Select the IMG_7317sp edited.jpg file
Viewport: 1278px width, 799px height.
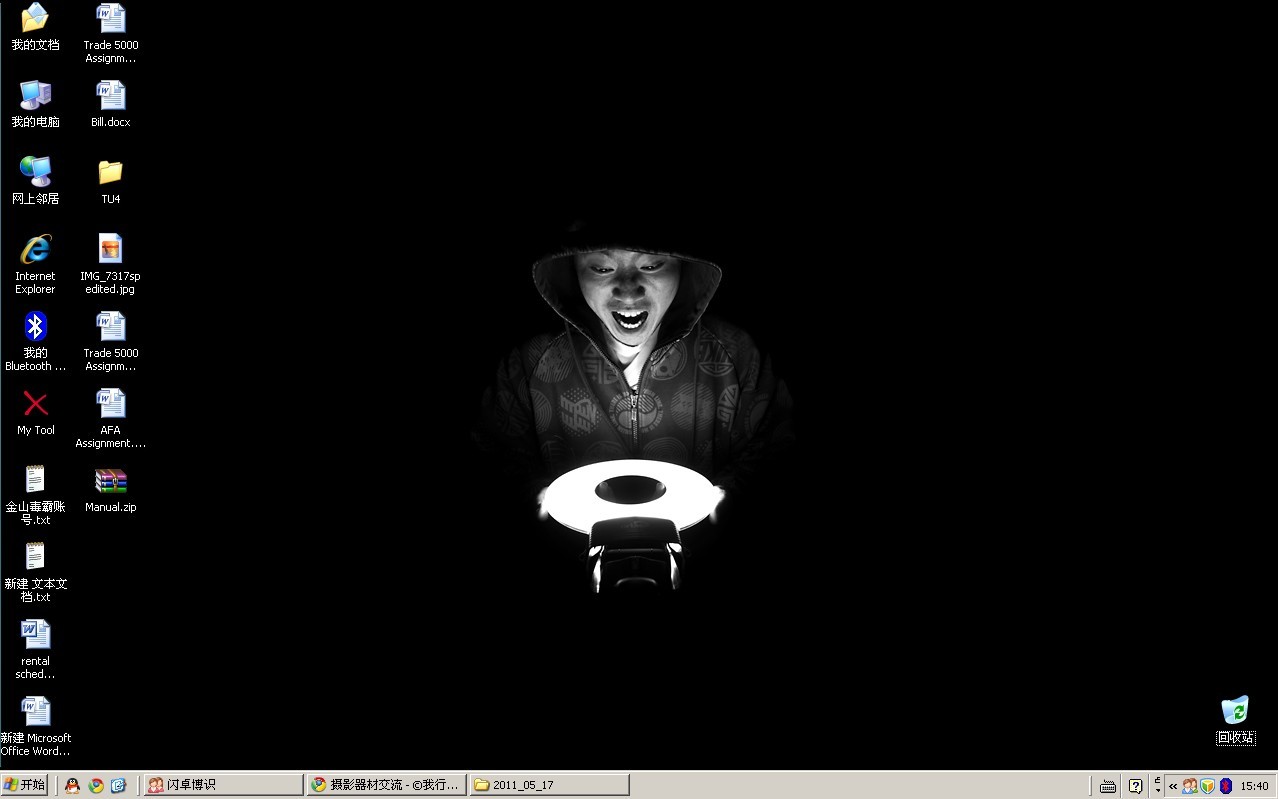(110, 250)
